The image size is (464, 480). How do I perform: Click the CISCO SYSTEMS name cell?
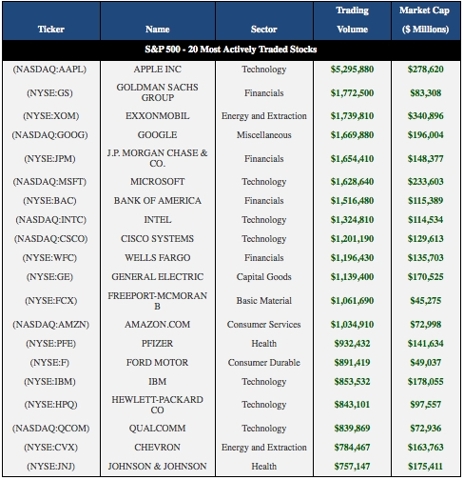(157, 239)
